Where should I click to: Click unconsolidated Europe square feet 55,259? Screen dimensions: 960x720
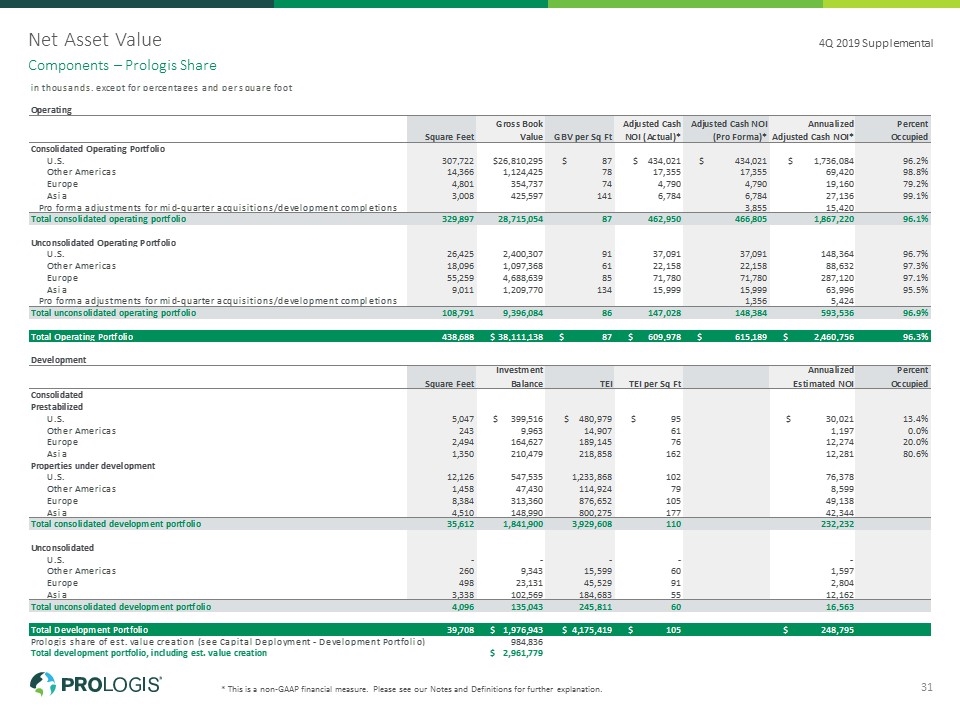coord(460,278)
